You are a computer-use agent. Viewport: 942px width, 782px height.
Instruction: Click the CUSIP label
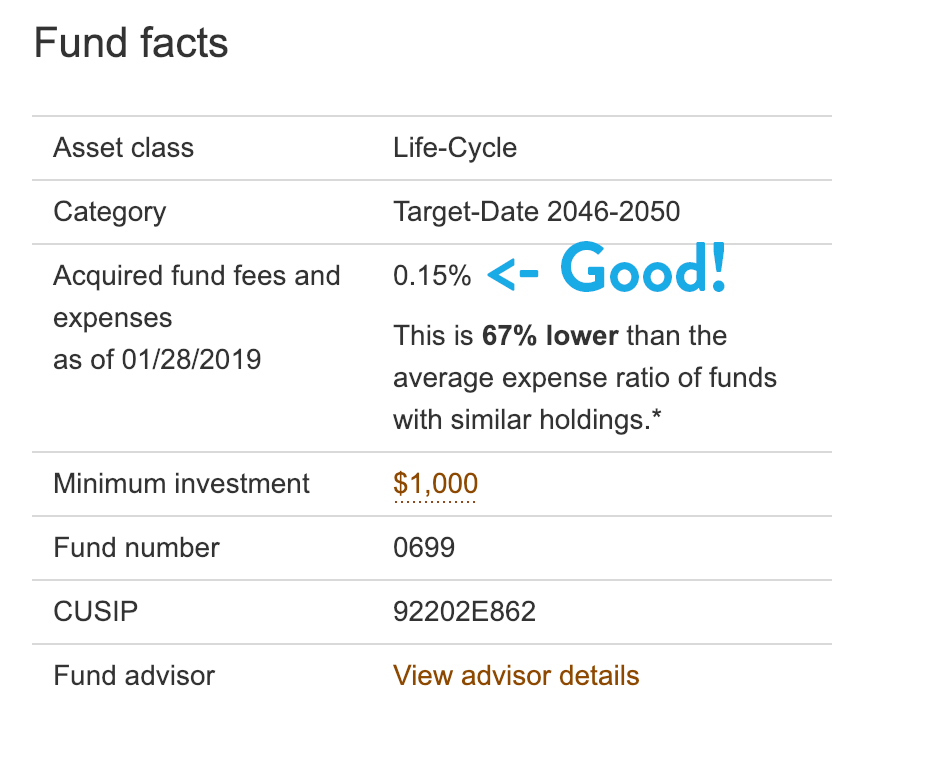(96, 611)
